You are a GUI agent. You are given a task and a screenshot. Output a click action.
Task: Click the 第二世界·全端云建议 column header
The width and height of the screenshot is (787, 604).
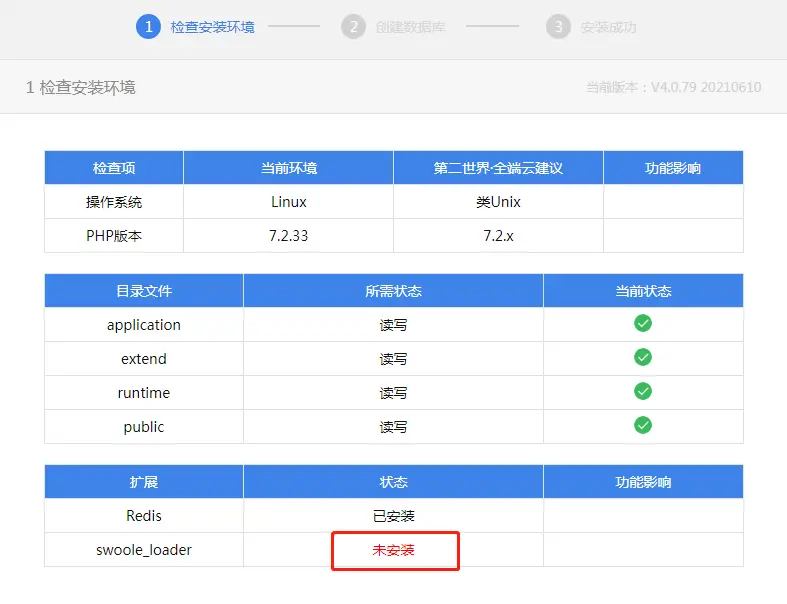click(498, 168)
